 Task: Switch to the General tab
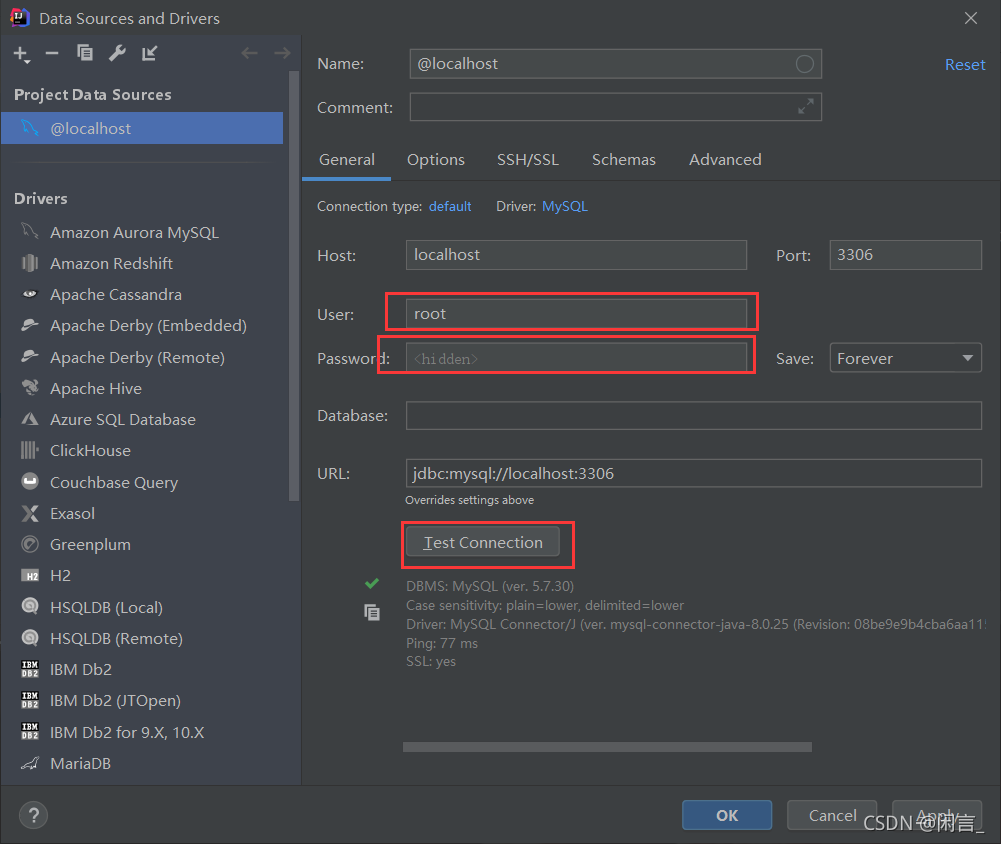click(x=347, y=160)
